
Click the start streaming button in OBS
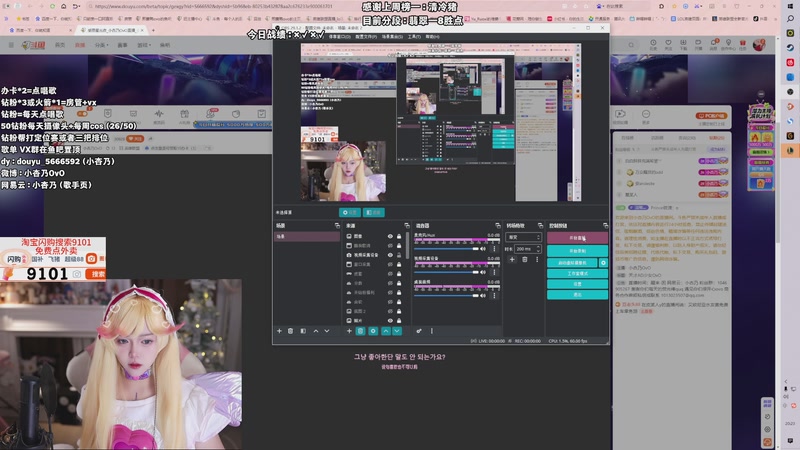pyautogui.click(x=577, y=238)
